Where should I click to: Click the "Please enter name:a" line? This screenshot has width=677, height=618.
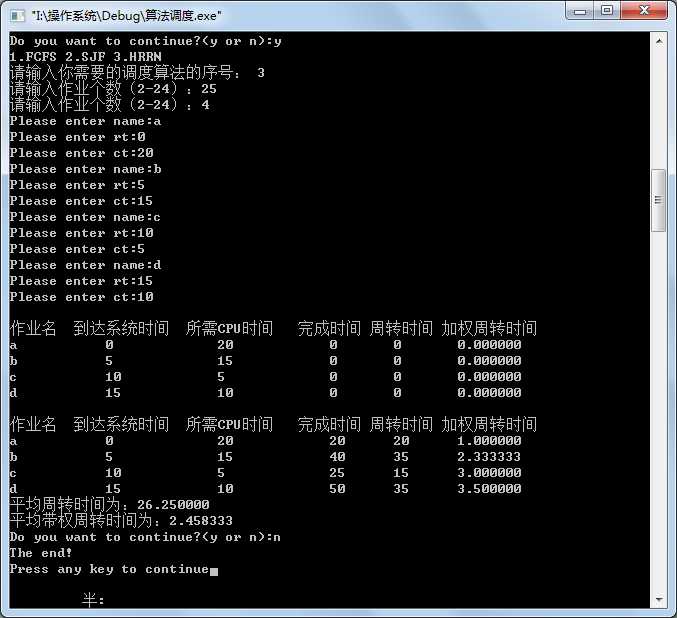pos(85,121)
